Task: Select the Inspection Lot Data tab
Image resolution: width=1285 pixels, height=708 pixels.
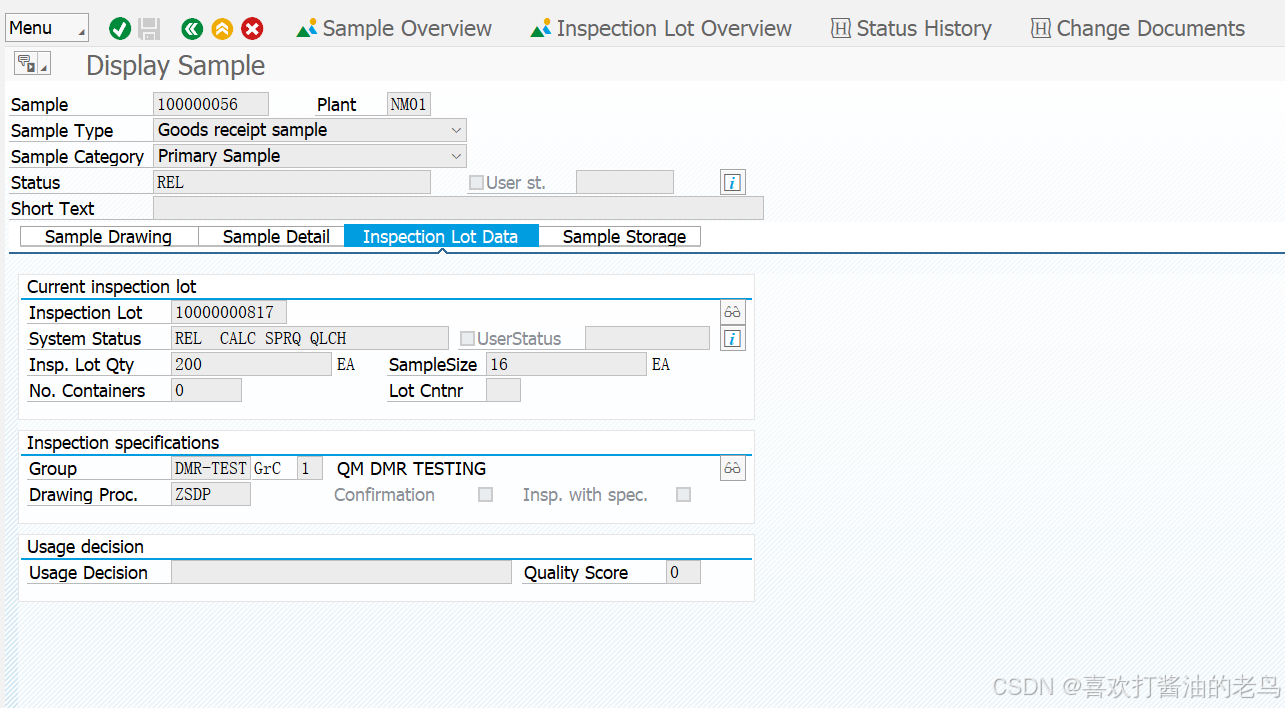Action: click(x=441, y=237)
